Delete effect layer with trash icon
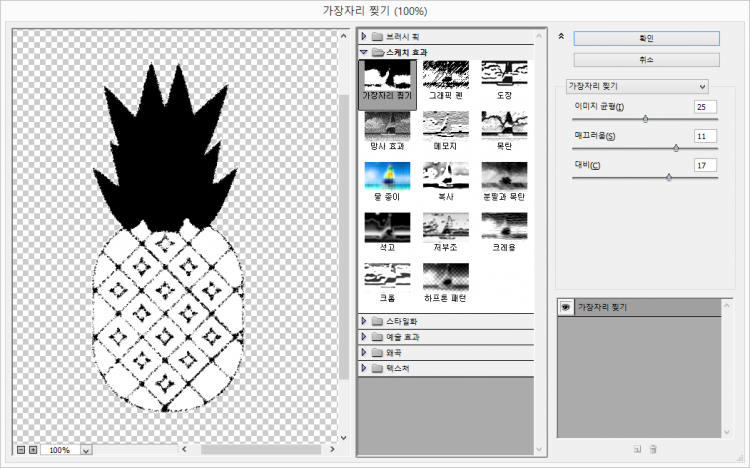 653,449
